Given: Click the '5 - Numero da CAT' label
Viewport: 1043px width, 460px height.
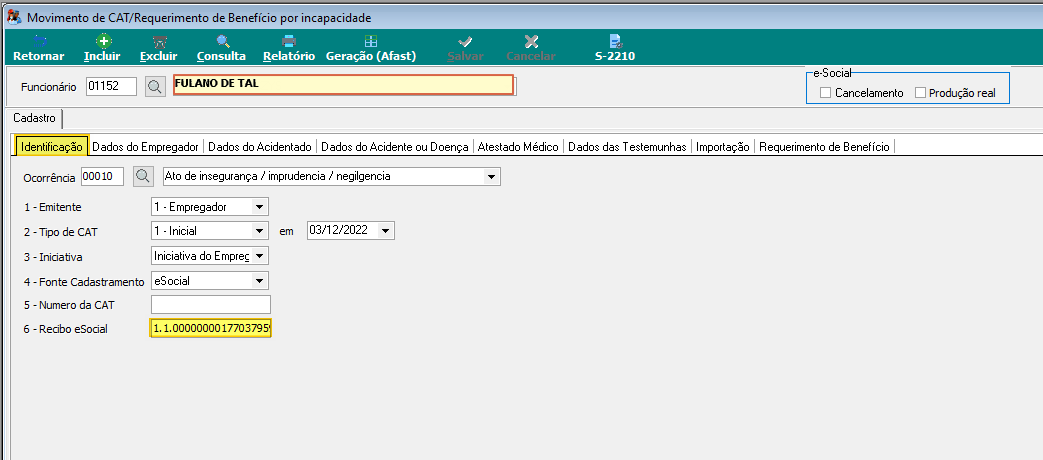Looking at the screenshot, I should (x=69, y=306).
